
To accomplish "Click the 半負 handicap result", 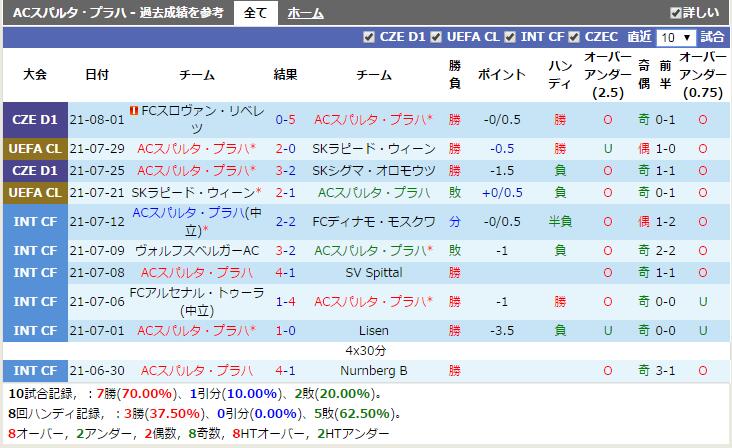I will (560, 222).
